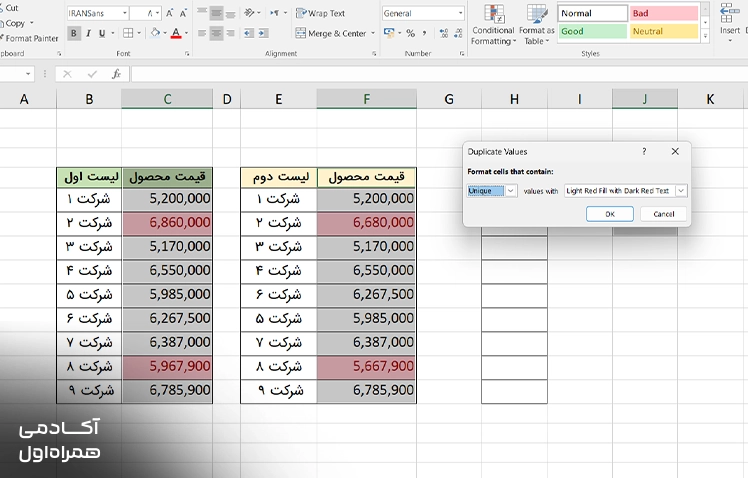Apply Comma Style
The width and height of the screenshot is (748, 478).
tap(424, 33)
